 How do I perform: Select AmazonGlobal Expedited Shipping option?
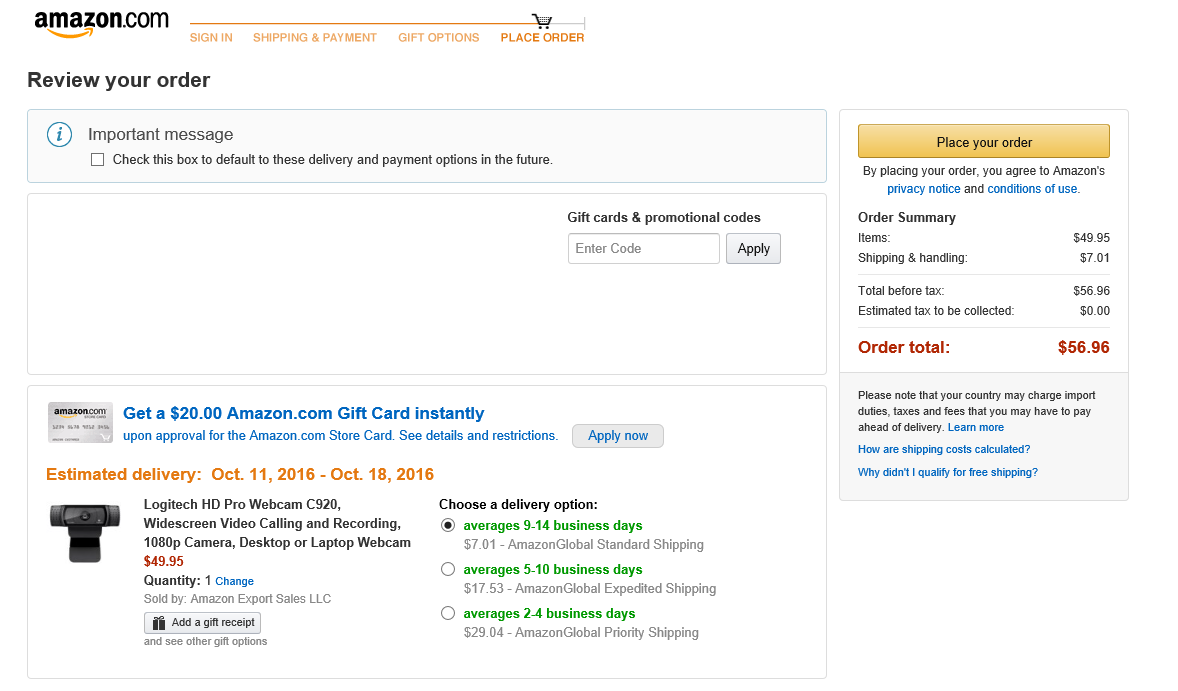point(448,570)
